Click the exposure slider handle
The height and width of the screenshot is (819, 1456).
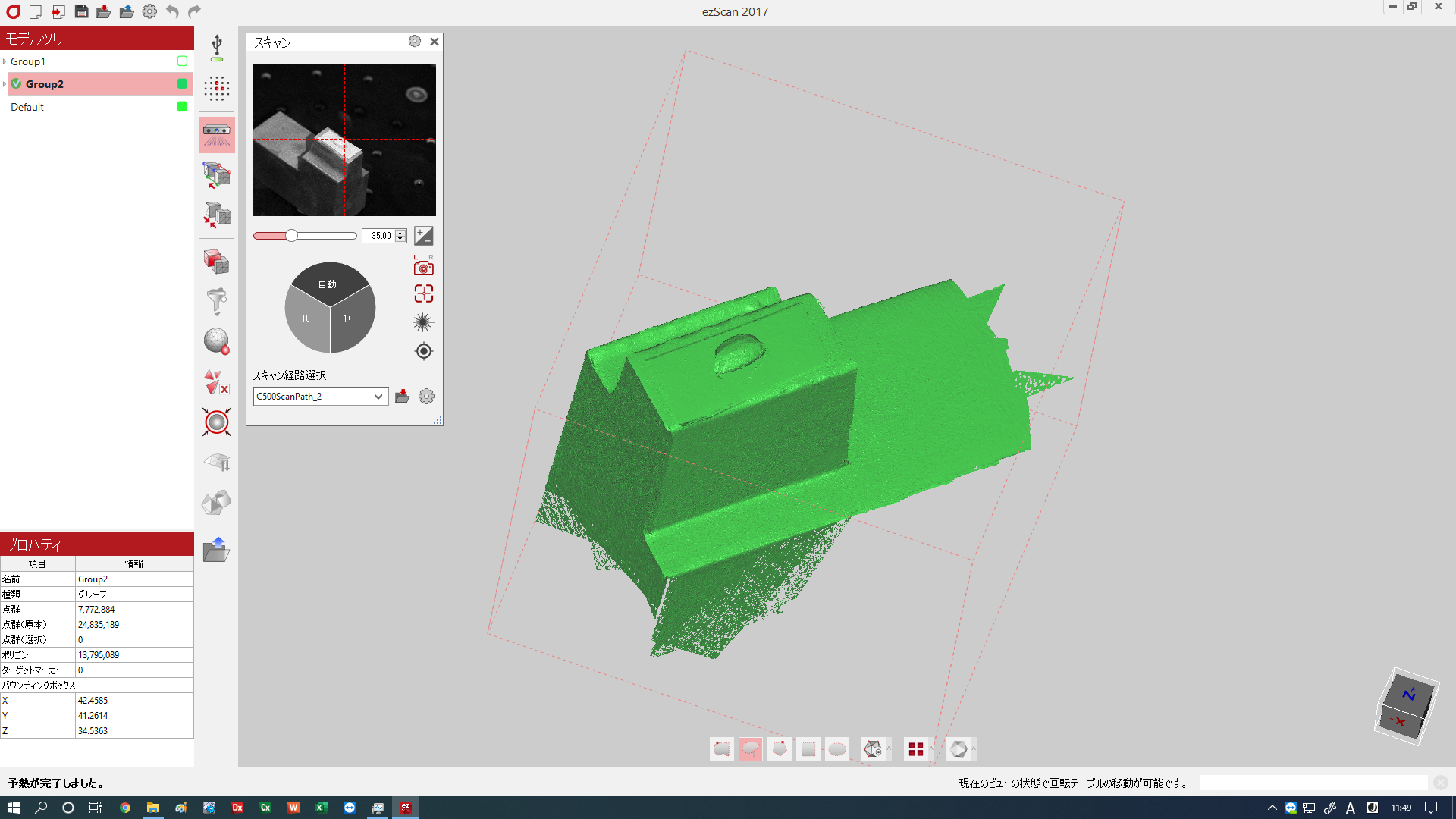291,236
